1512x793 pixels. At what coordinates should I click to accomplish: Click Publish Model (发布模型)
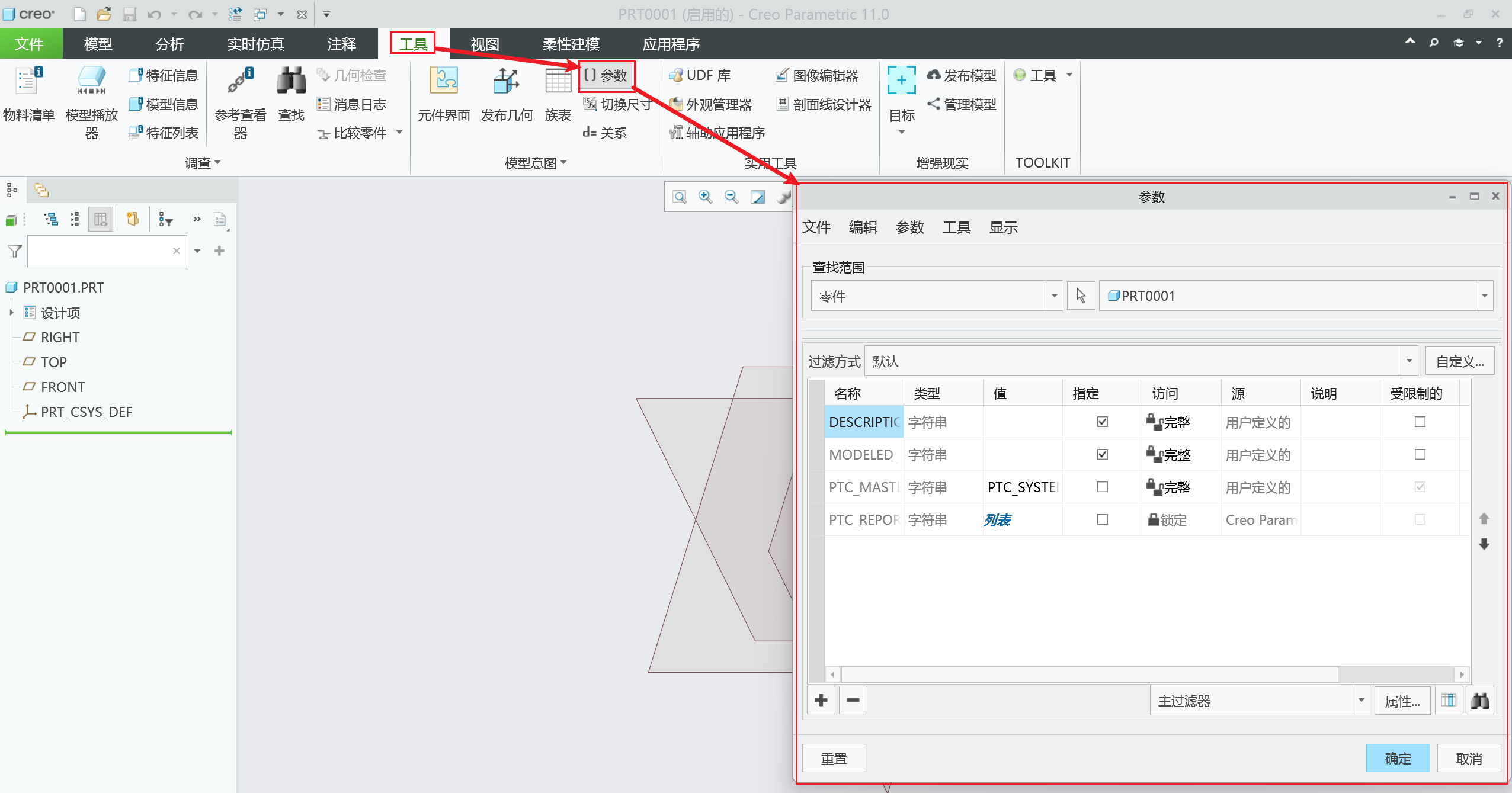tap(962, 75)
